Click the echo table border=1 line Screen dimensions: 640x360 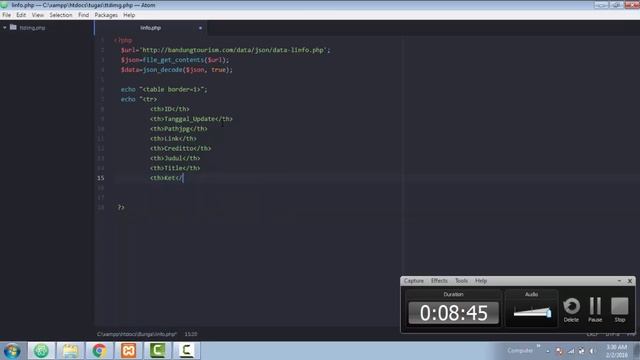pyautogui.click(x=164, y=89)
